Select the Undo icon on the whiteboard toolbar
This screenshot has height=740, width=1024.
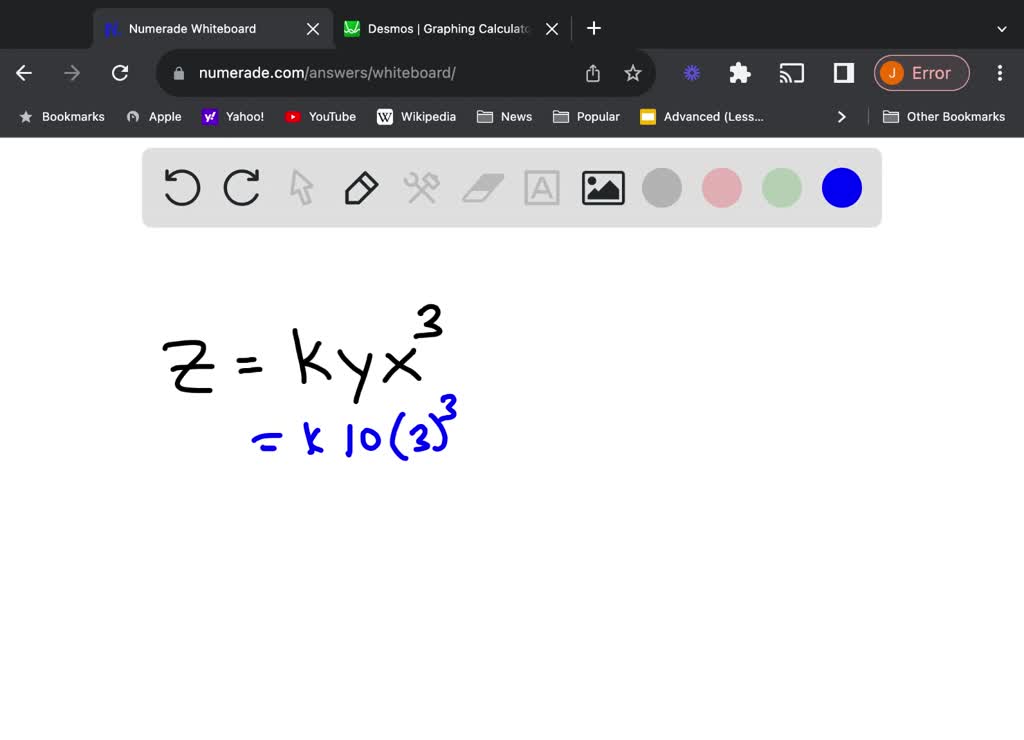[181, 187]
